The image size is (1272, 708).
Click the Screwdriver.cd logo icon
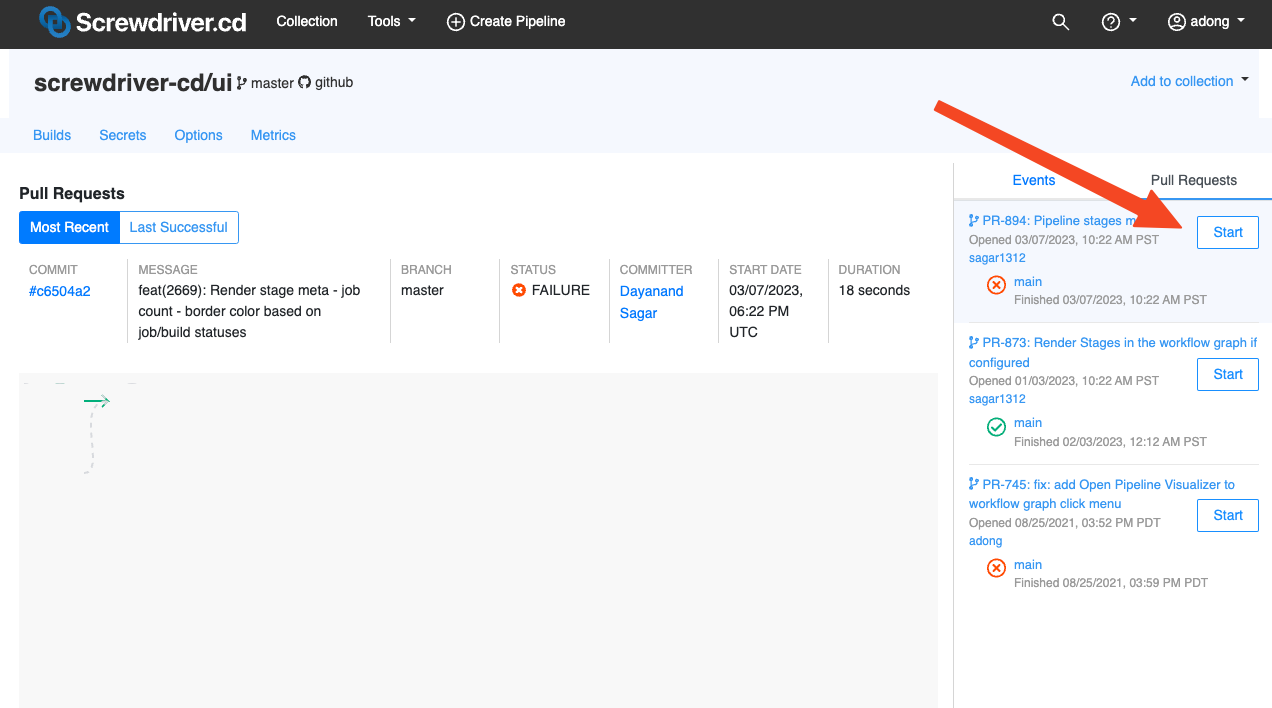(54, 21)
